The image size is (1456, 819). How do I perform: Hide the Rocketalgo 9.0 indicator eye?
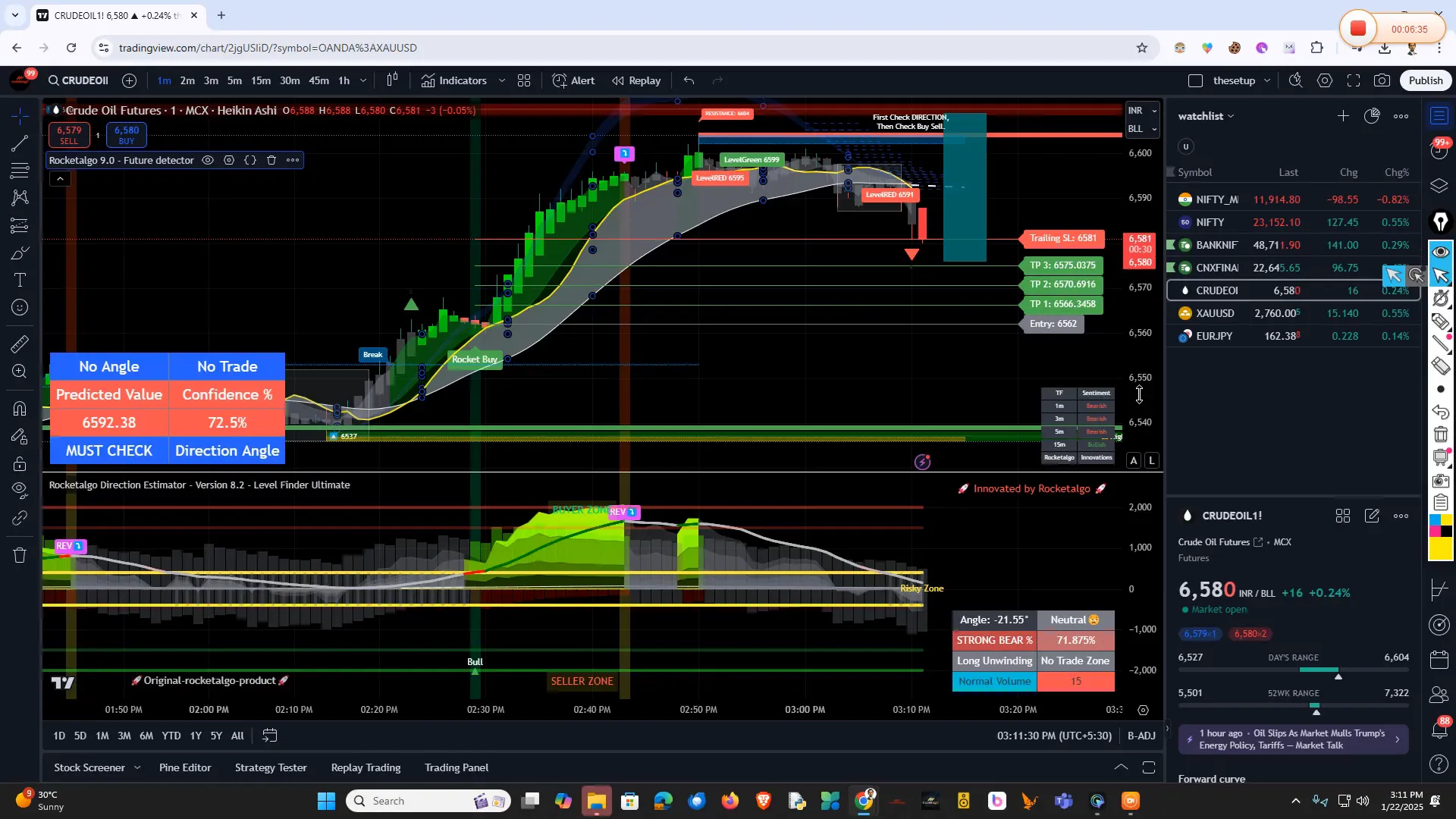[x=207, y=160]
